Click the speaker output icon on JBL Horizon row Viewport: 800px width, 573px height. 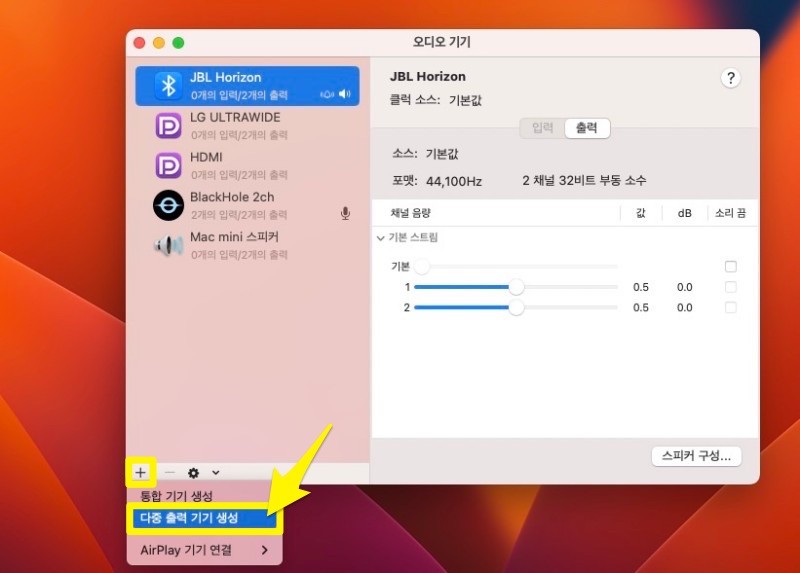345,94
